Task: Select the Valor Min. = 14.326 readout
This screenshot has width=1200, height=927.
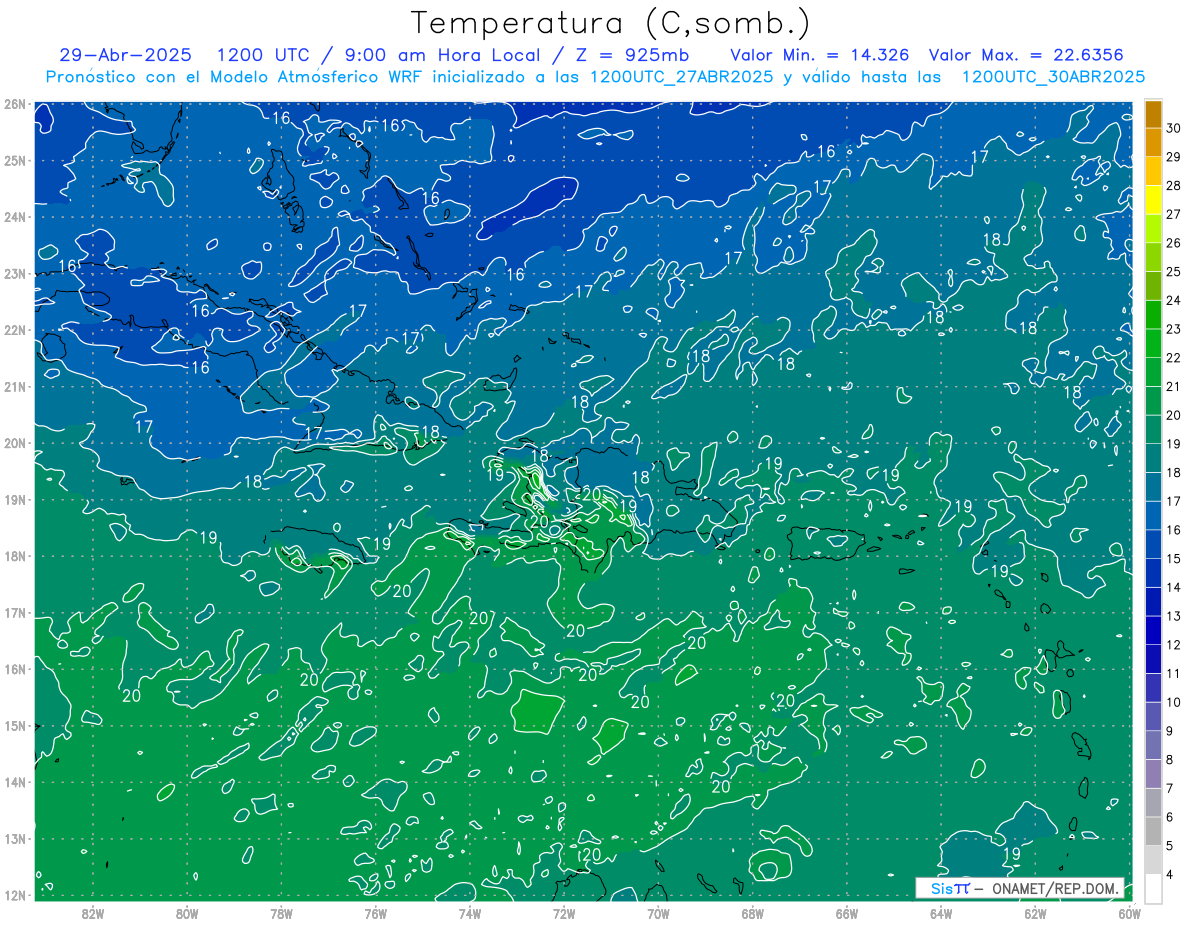Action: 822,55
